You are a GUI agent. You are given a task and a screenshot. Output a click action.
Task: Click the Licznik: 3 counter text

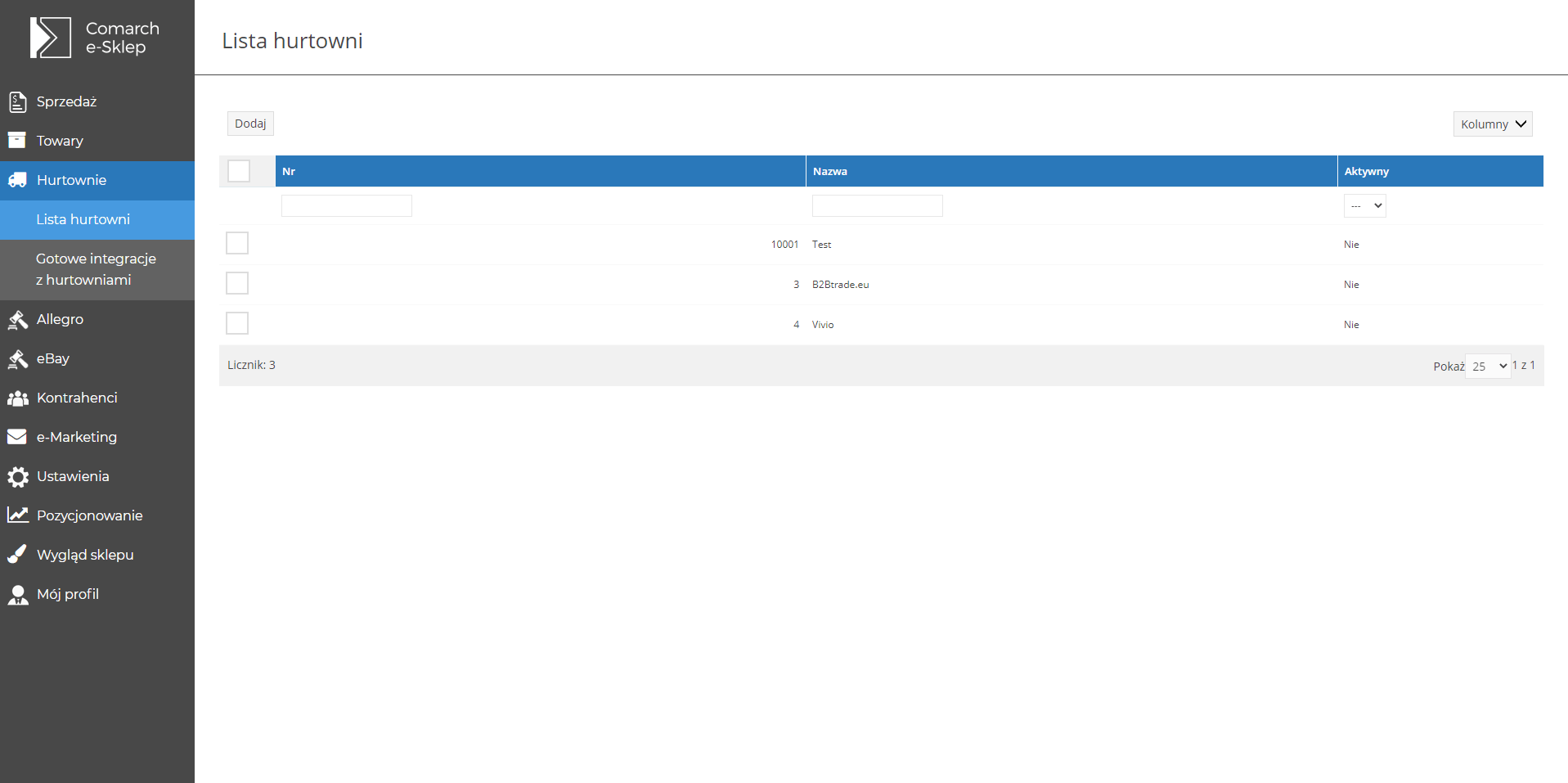(251, 365)
